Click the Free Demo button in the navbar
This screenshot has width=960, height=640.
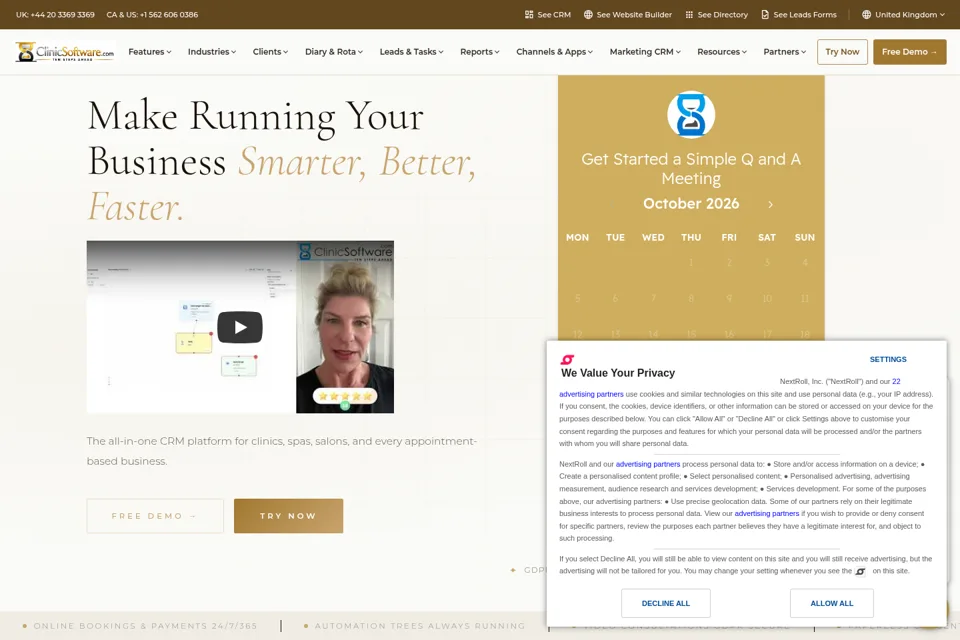tap(909, 52)
